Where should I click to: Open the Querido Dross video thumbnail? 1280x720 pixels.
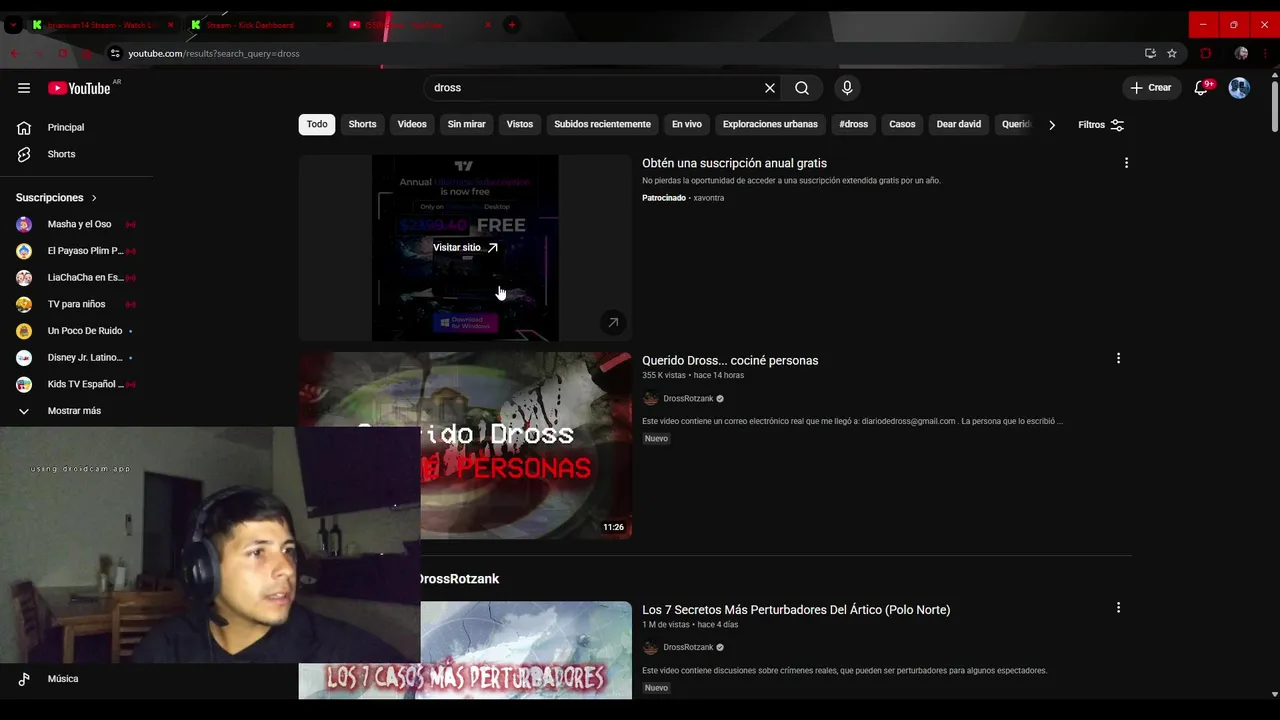465,446
